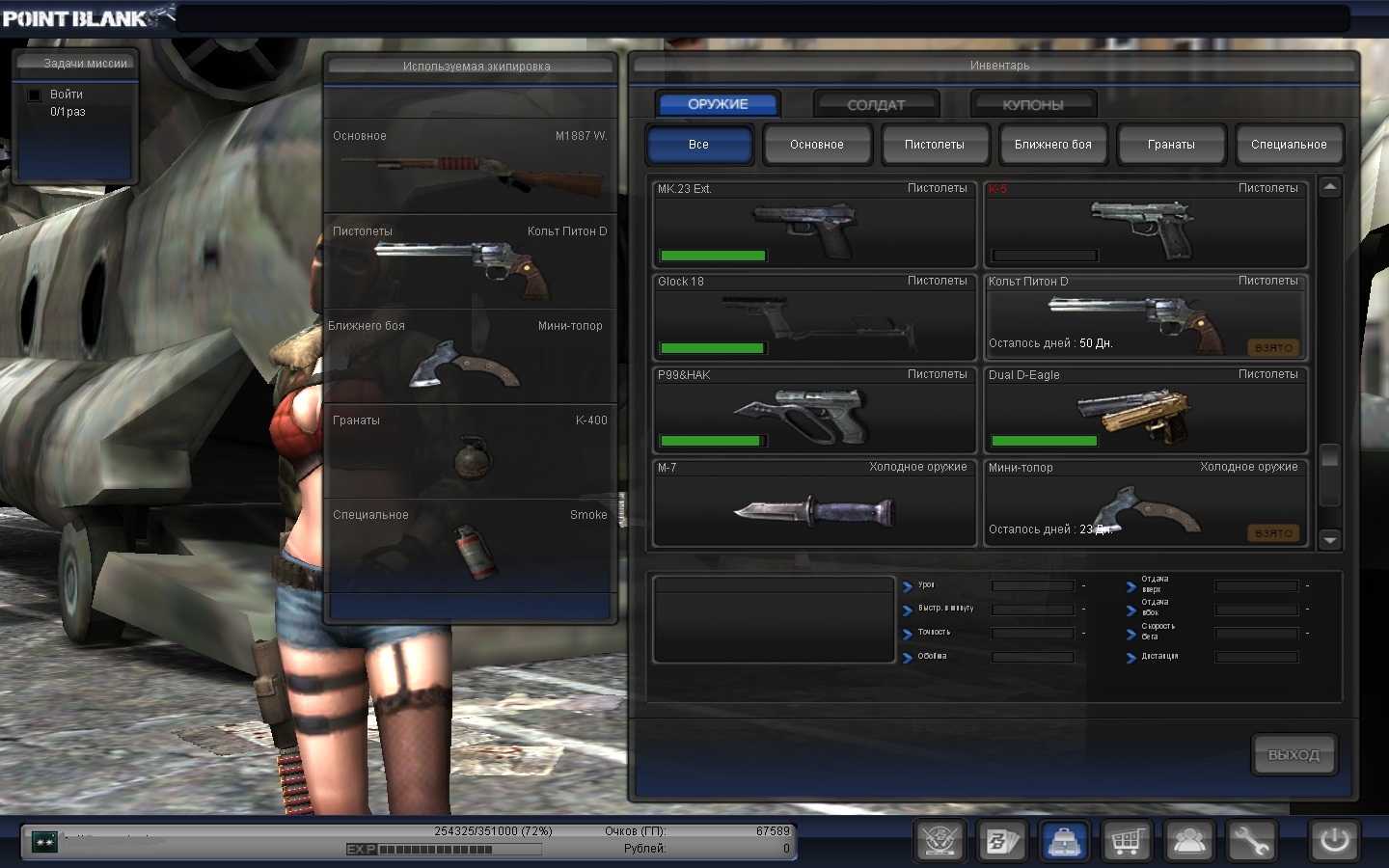Click the Ближнего боя filter button
Viewport: 1389px width, 868px height.
click(x=1052, y=145)
